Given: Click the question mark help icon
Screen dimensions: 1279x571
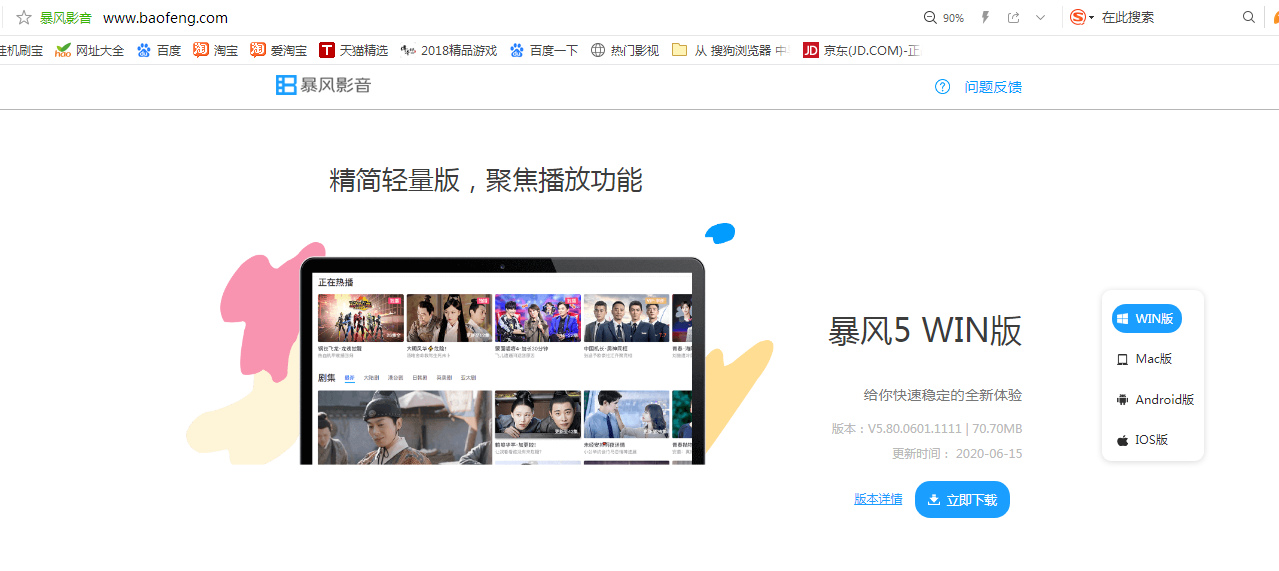Looking at the screenshot, I should 942,87.
